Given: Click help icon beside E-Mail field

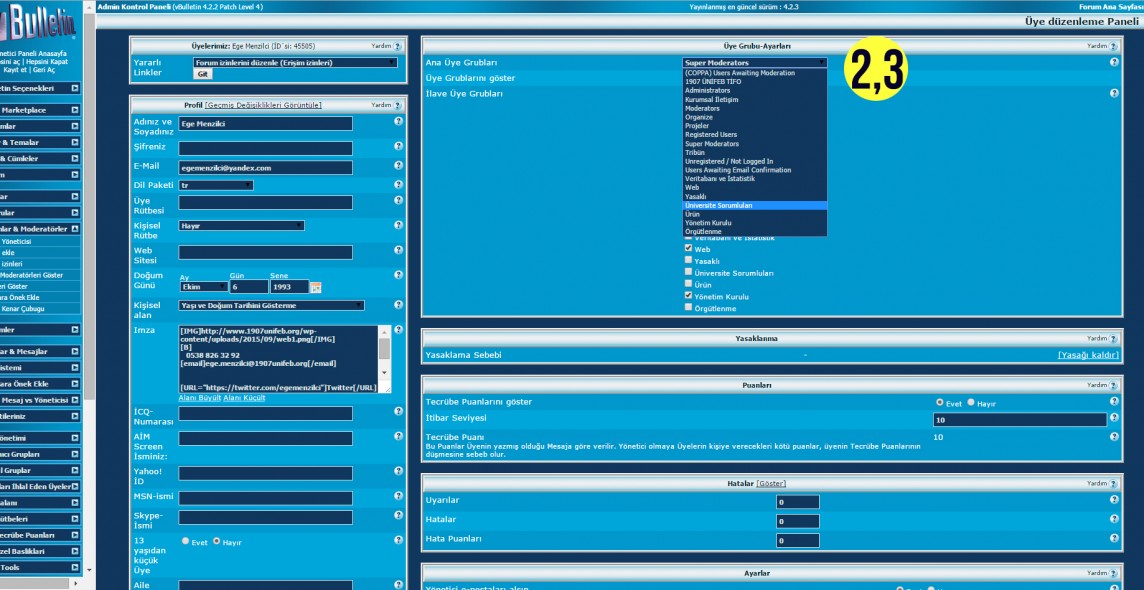Looking at the screenshot, I should pos(398,167).
